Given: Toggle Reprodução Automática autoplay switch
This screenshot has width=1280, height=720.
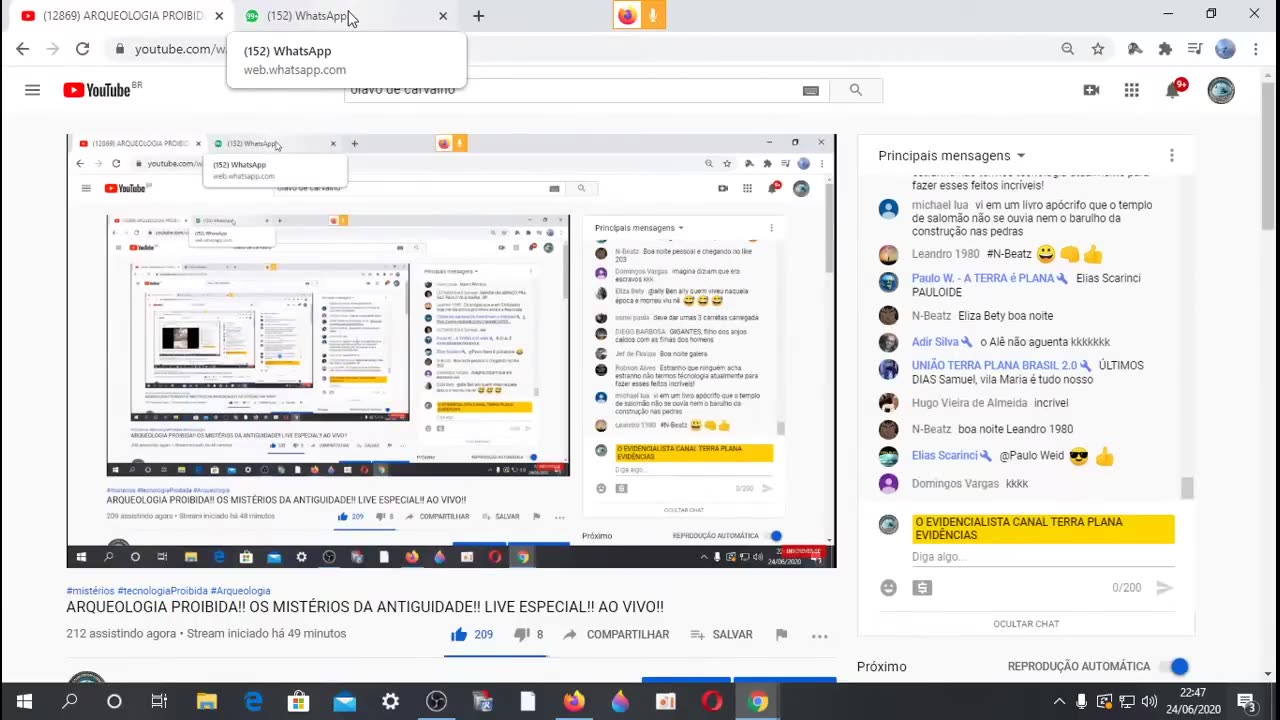Looking at the screenshot, I should click(x=1175, y=667).
